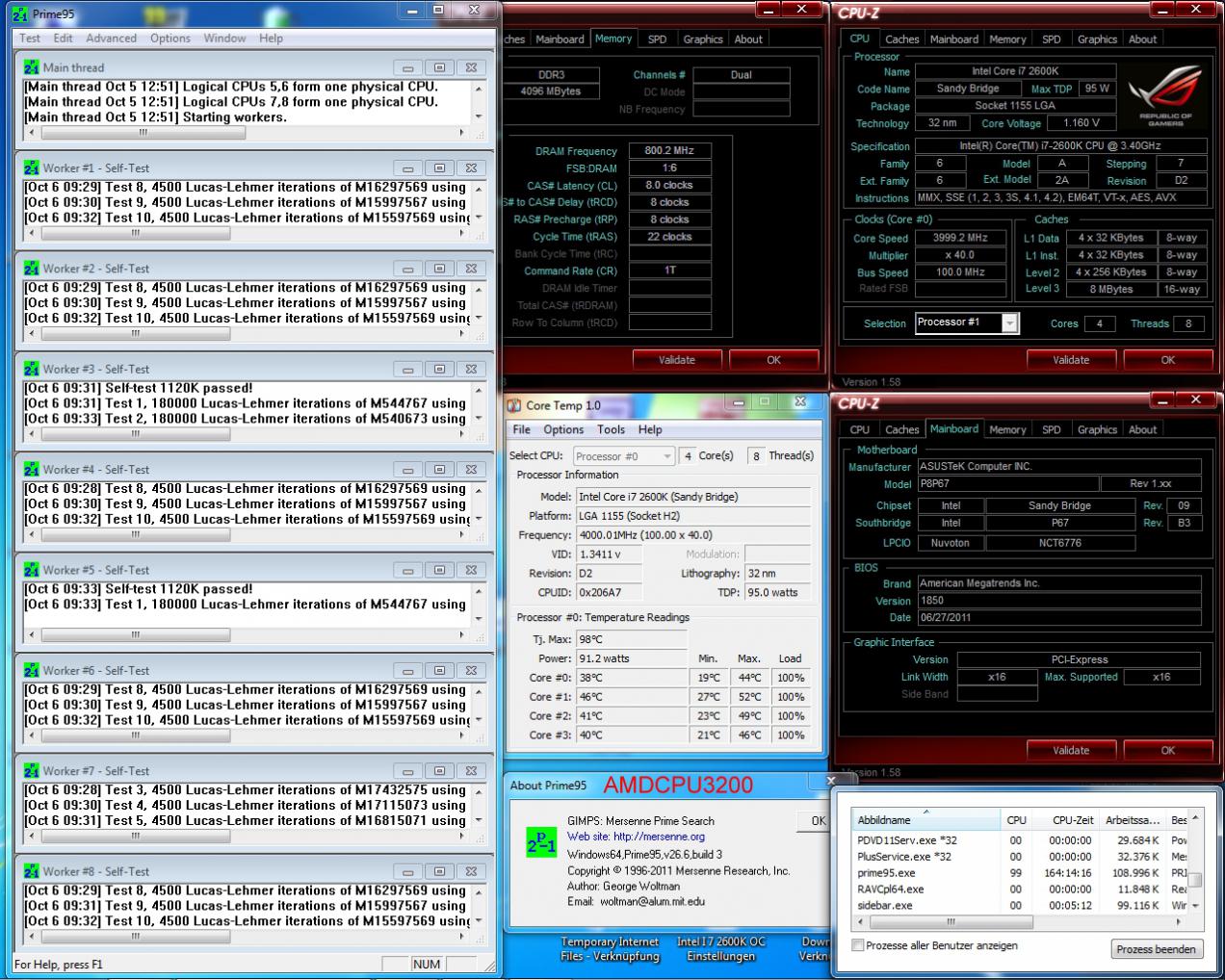Image resolution: width=1225 pixels, height=980 pixels.
Task: Open the 'Intel I7 2600K OC Einstellungen' desktop shortcut
Action: pos(721,949)
